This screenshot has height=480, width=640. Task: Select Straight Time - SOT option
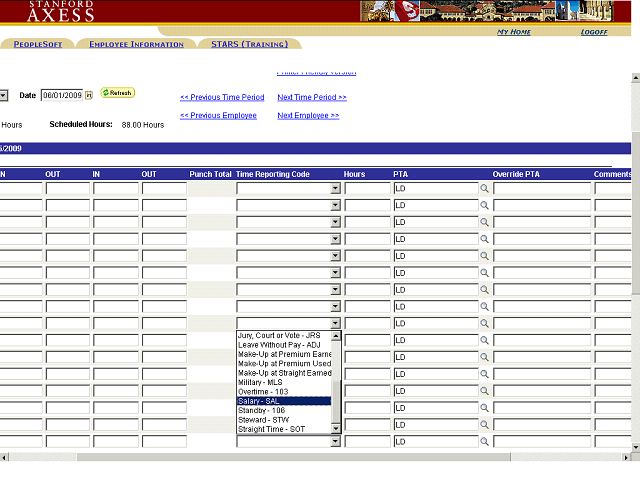click(284, 429)
